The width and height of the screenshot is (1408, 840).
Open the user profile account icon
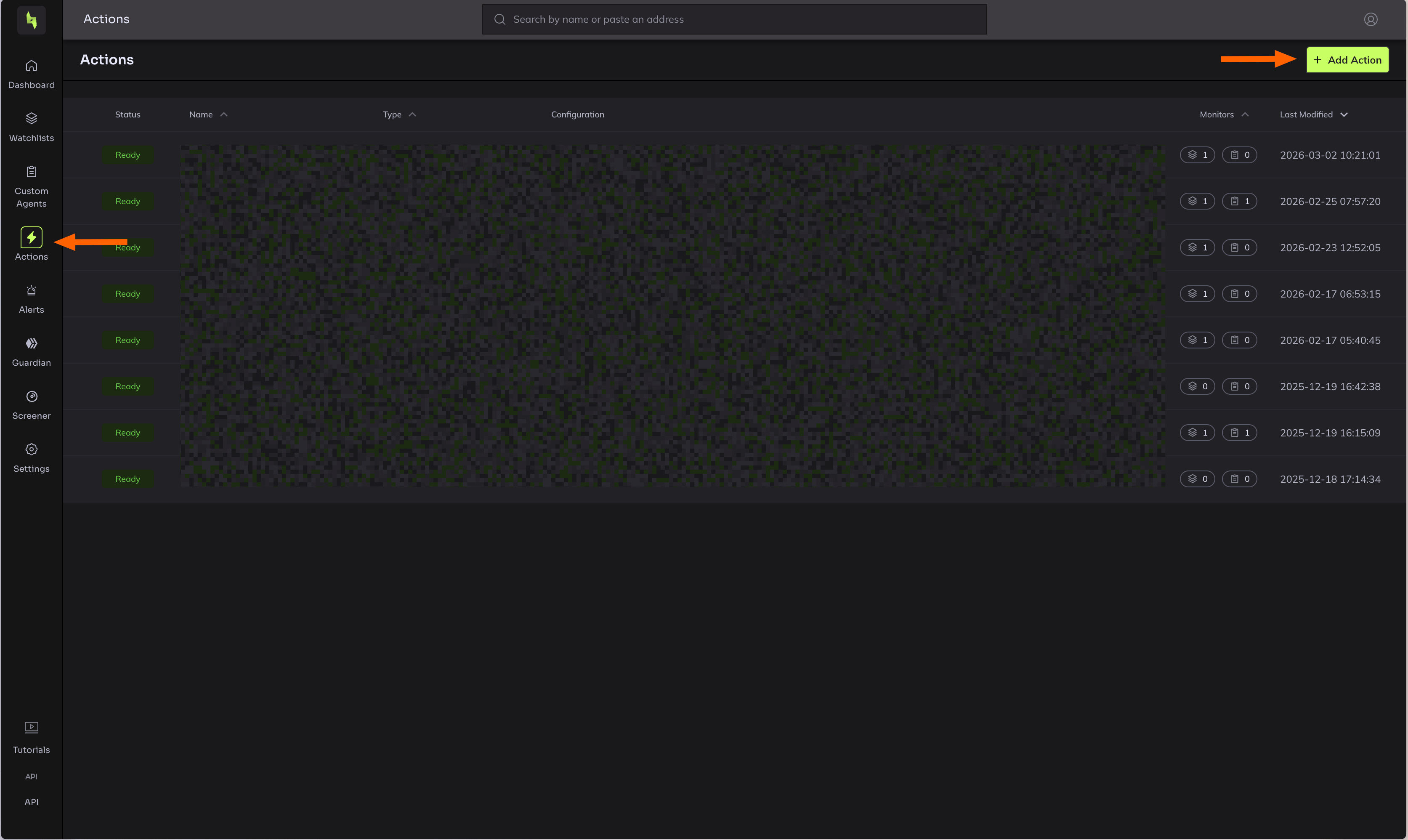[1371, 19]
